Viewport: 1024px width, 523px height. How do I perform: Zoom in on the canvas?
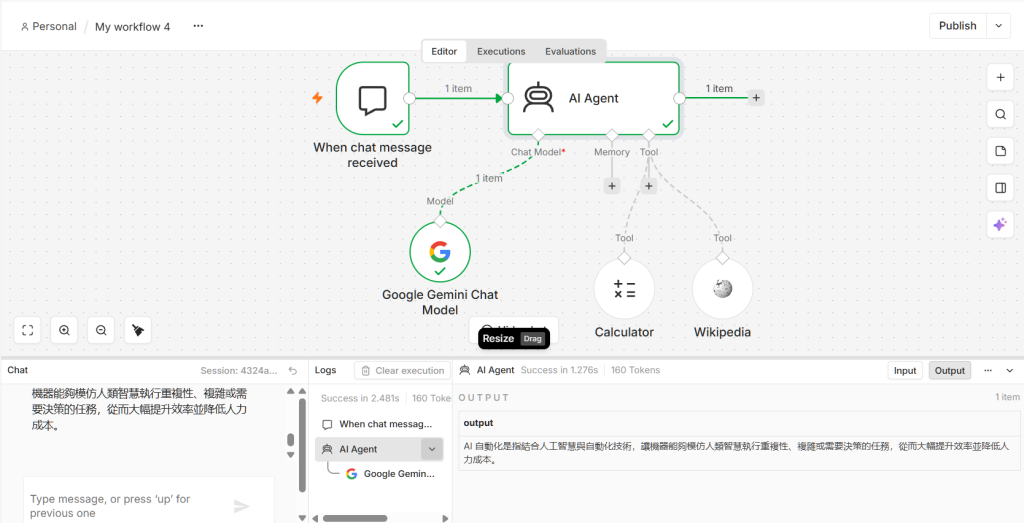tap(64, 330)
